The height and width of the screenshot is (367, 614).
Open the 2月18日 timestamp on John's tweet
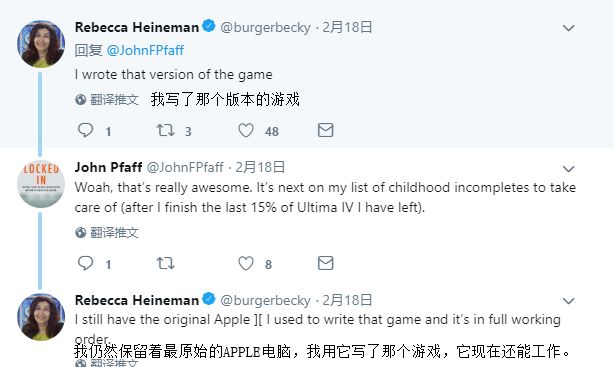click(260, 167)
